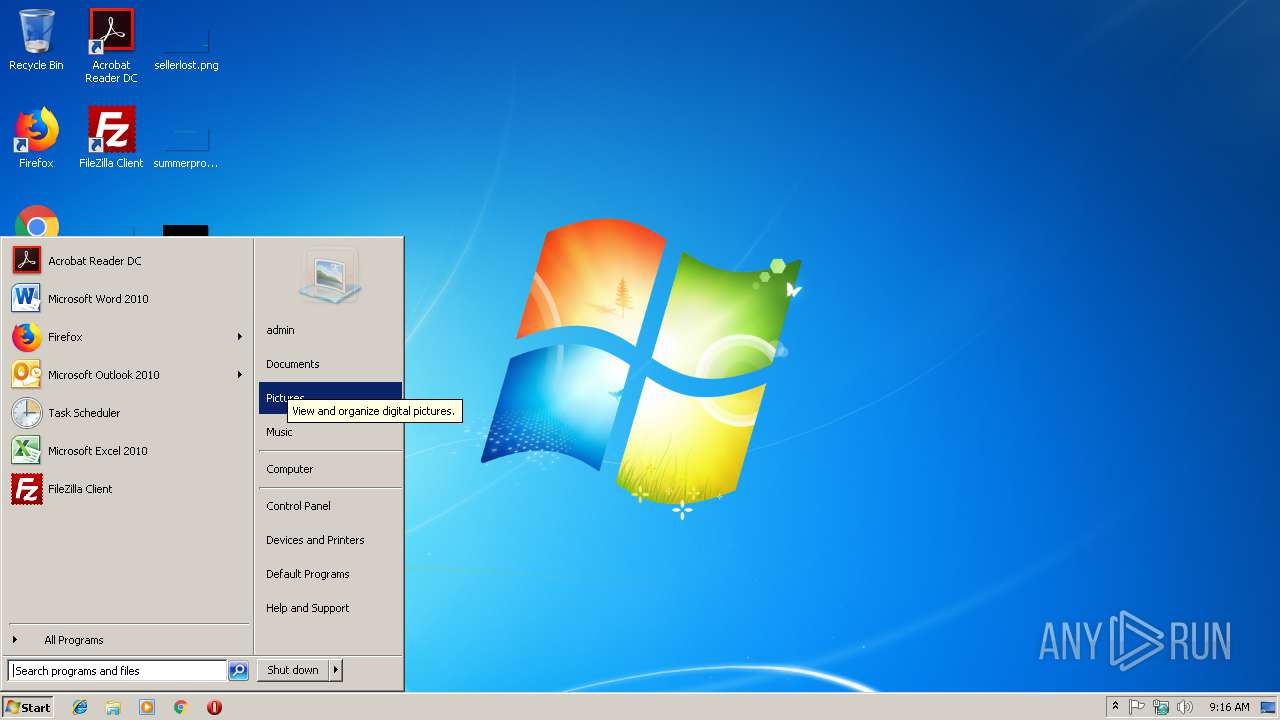Viewport: 1280px width, 720px height.
Task: Click the user account picture
Action: click(x=329, y=275)
